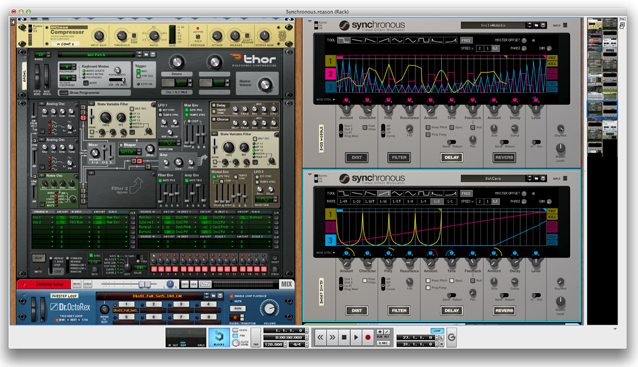This screenshot has height=367, width=638.
Task: Open Thor patch browser folder icon
Action: point(146,55)
